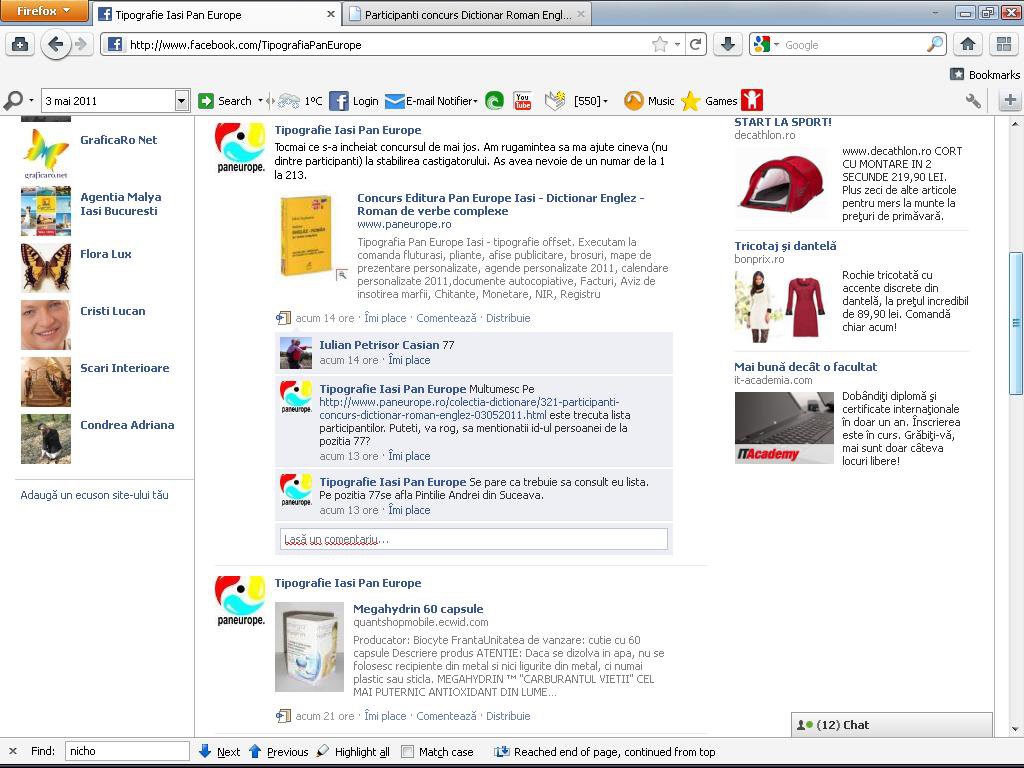Open the toolbar wrench settings icon
Image resolution: width=1024 pixels, height=768 pixels.
(973, 101)
